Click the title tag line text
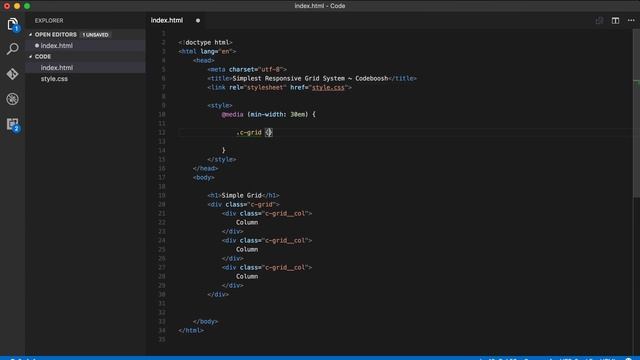Image resolution: width=640 pixels, height=360 pixels. (x=312, y=78)
